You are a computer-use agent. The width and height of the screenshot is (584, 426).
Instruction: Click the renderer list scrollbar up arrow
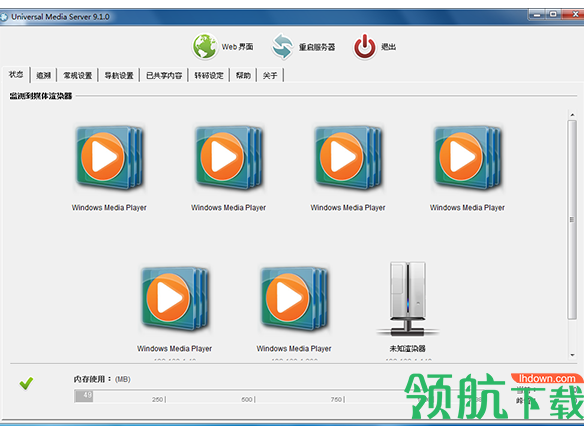(572, 114)
